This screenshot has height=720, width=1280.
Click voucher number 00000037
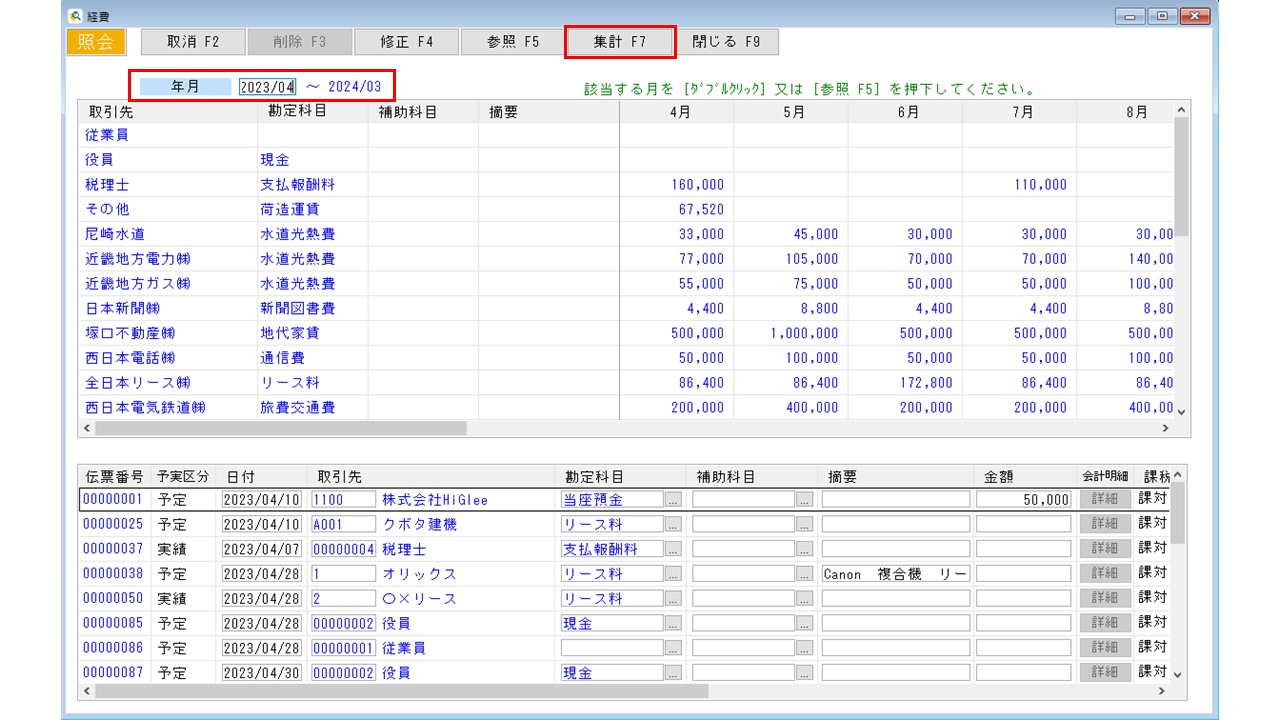[113, 549]
